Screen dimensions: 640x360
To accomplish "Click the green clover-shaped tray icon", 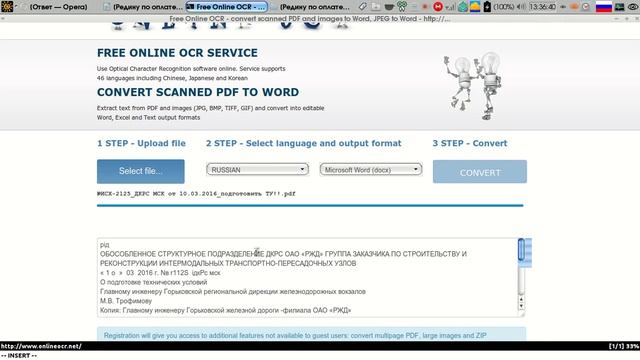I will coord(402,7).
